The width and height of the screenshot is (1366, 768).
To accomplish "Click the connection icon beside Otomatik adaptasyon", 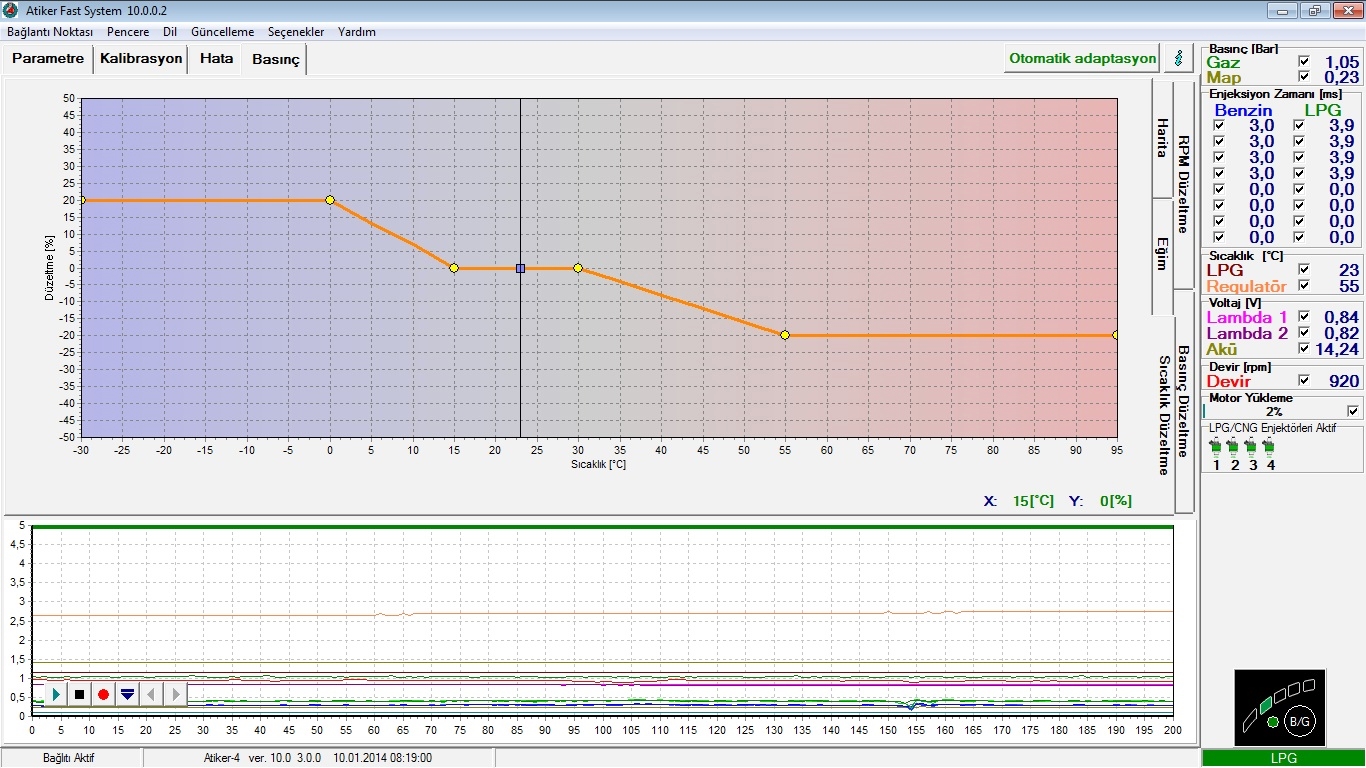I will (x=1179, y=58).
